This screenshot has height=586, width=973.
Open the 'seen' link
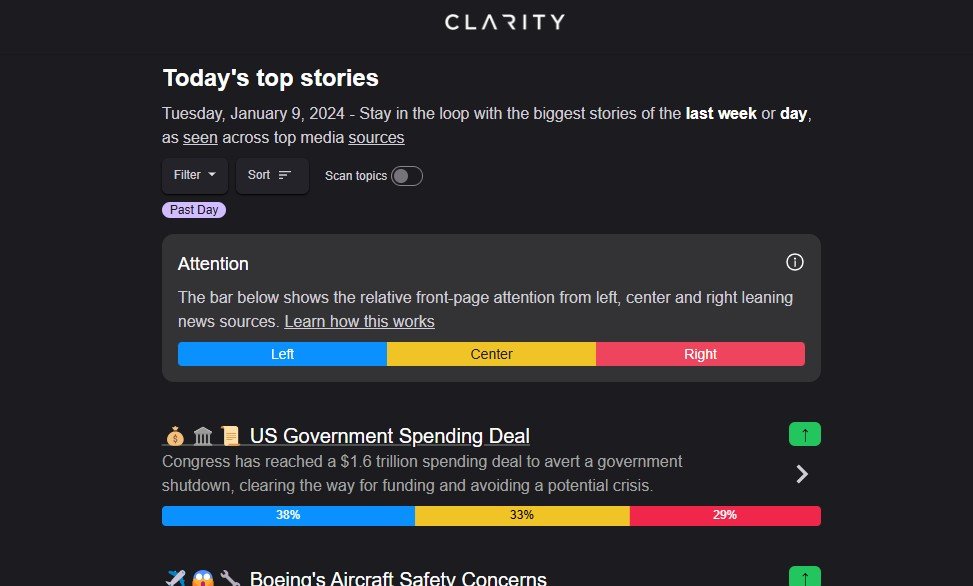(x=200, y=137)
